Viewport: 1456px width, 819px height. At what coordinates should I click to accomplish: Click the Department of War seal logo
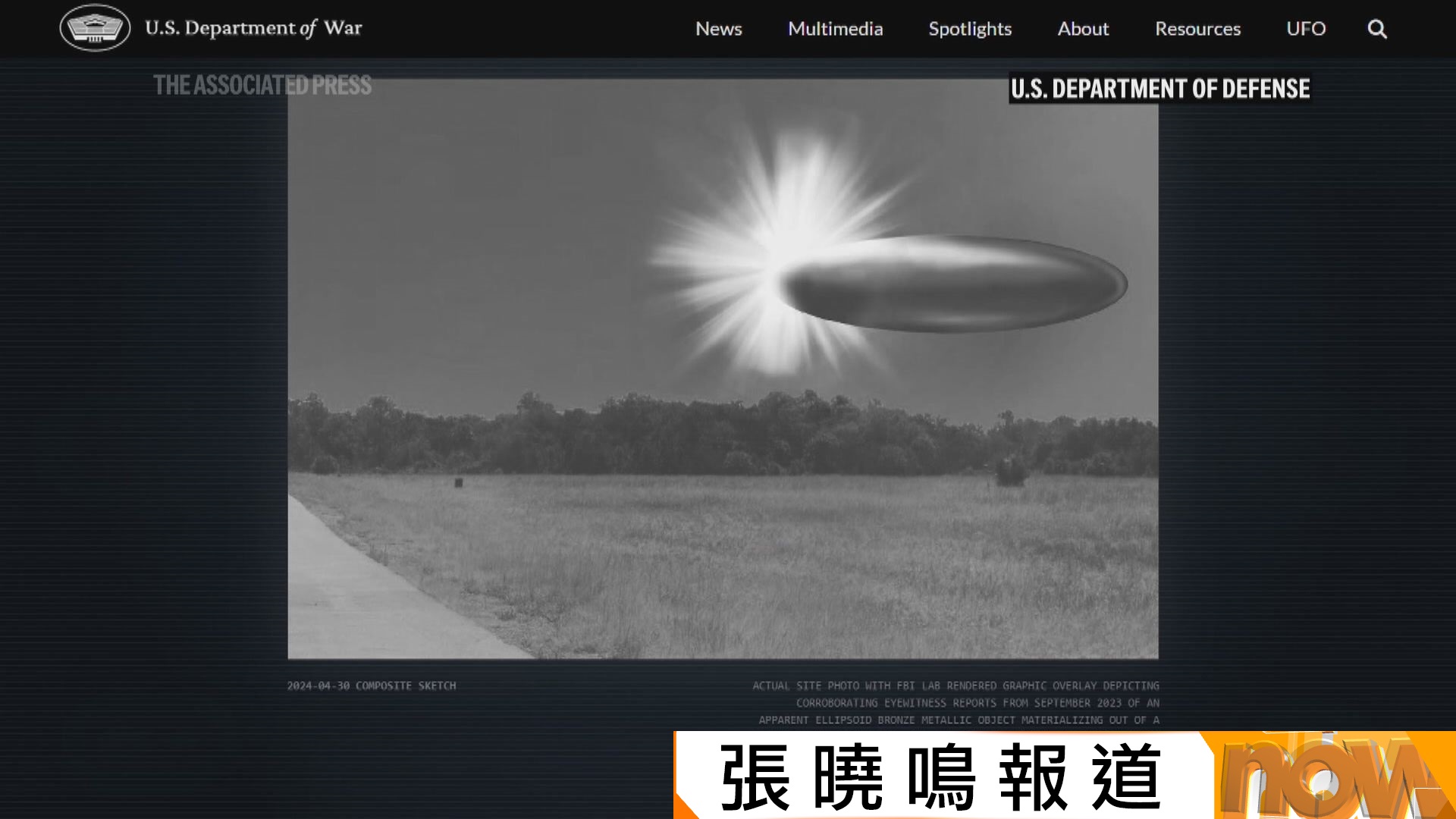[x=95, y=28]
